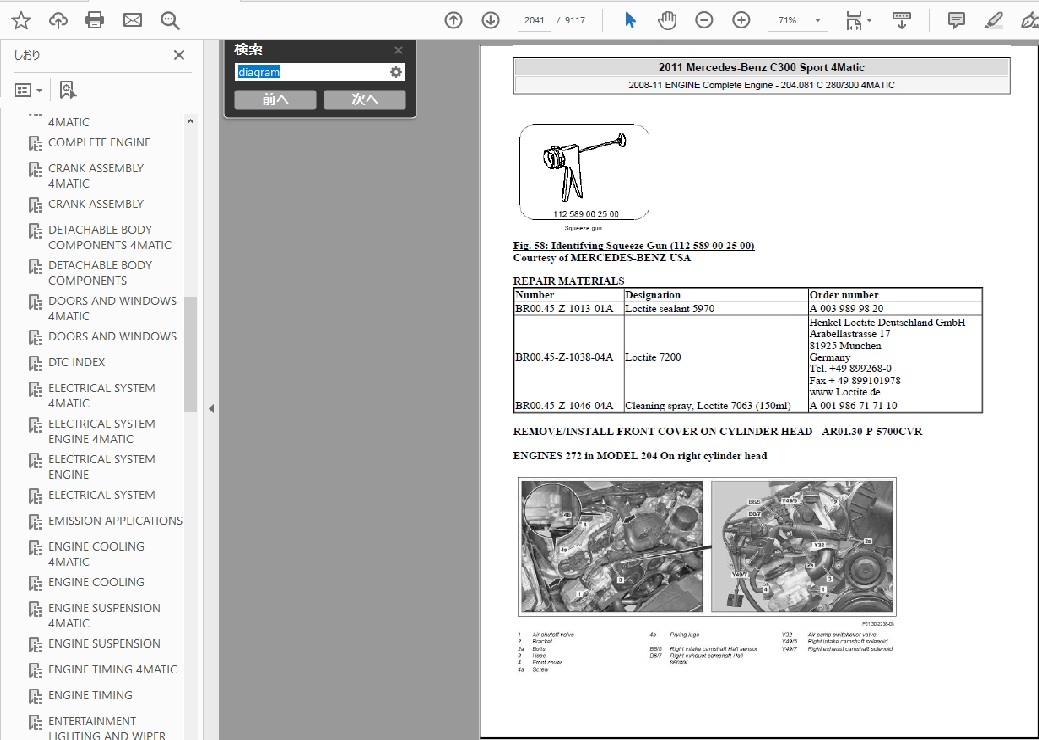
Task: Open ENGINE TIMING 4MATIC bookmark
Action: [x=113, y=669]
